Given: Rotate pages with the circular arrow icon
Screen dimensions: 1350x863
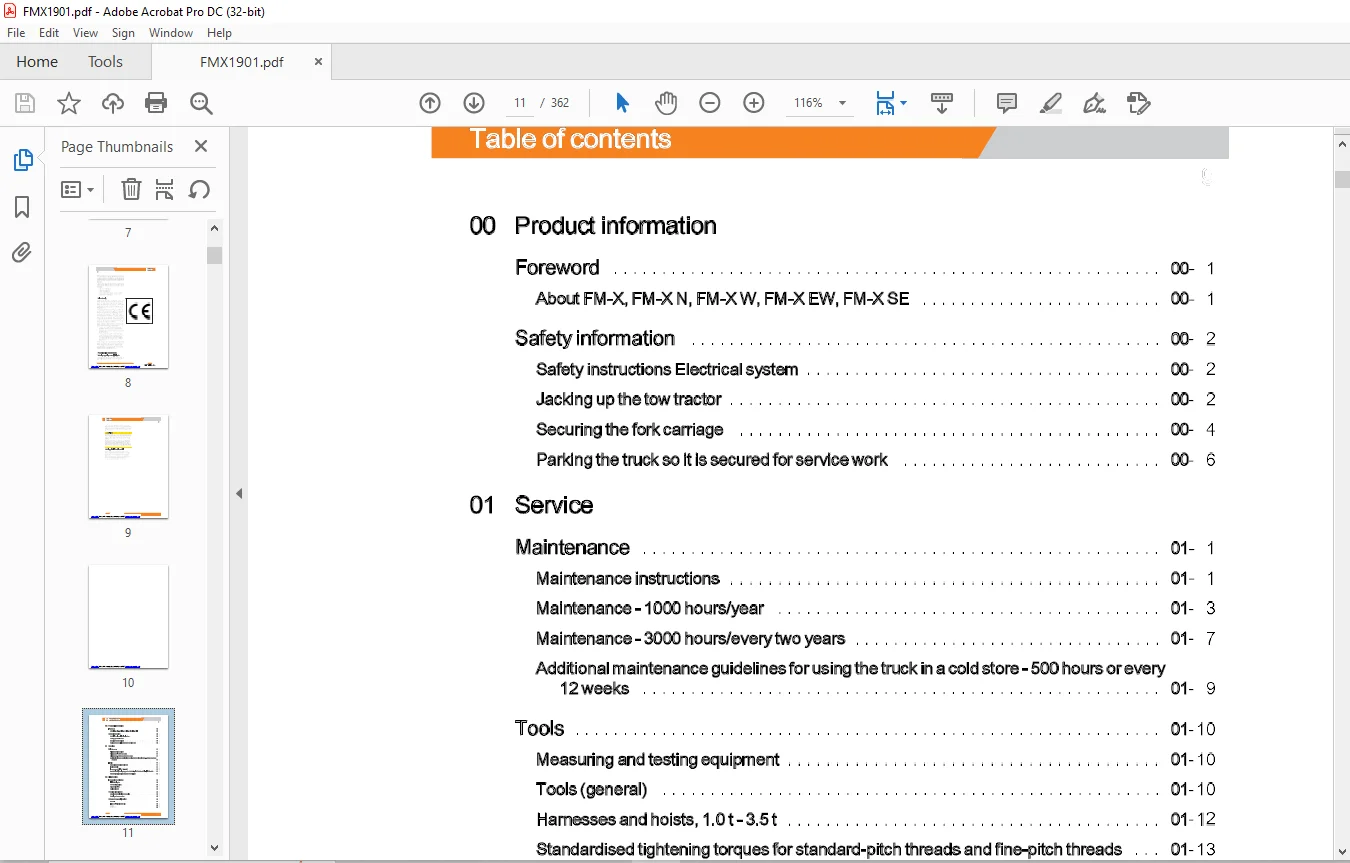Looking at the screenshot, I should pyautogui.click(x=199, y=189).
